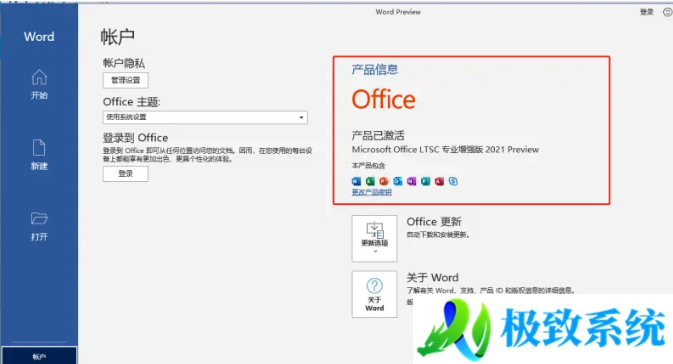Viewport: 673px width, 364px height.
Task: Click the 关于 Word about button
Action: pyautogui.click(x=374, y=294)
